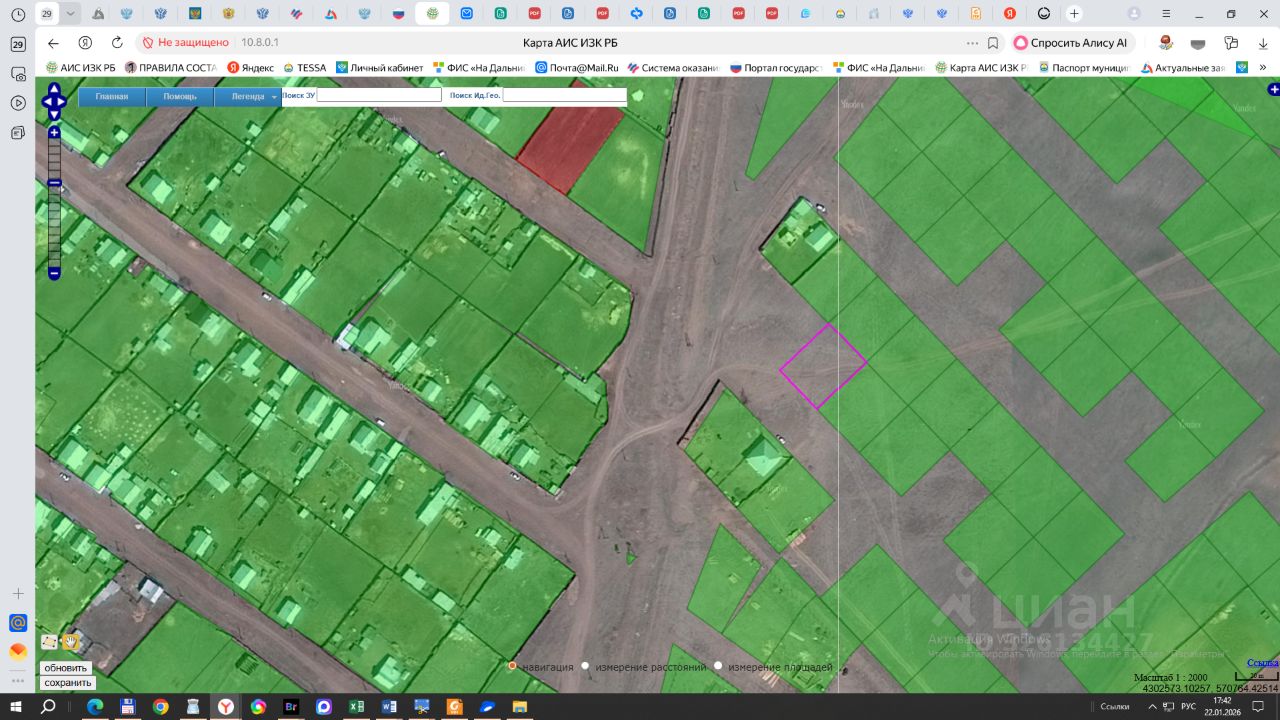Select the измерение площадей radio button
Image resolution: width=1280 pixels, height=720 pixels.
(718, 666)
